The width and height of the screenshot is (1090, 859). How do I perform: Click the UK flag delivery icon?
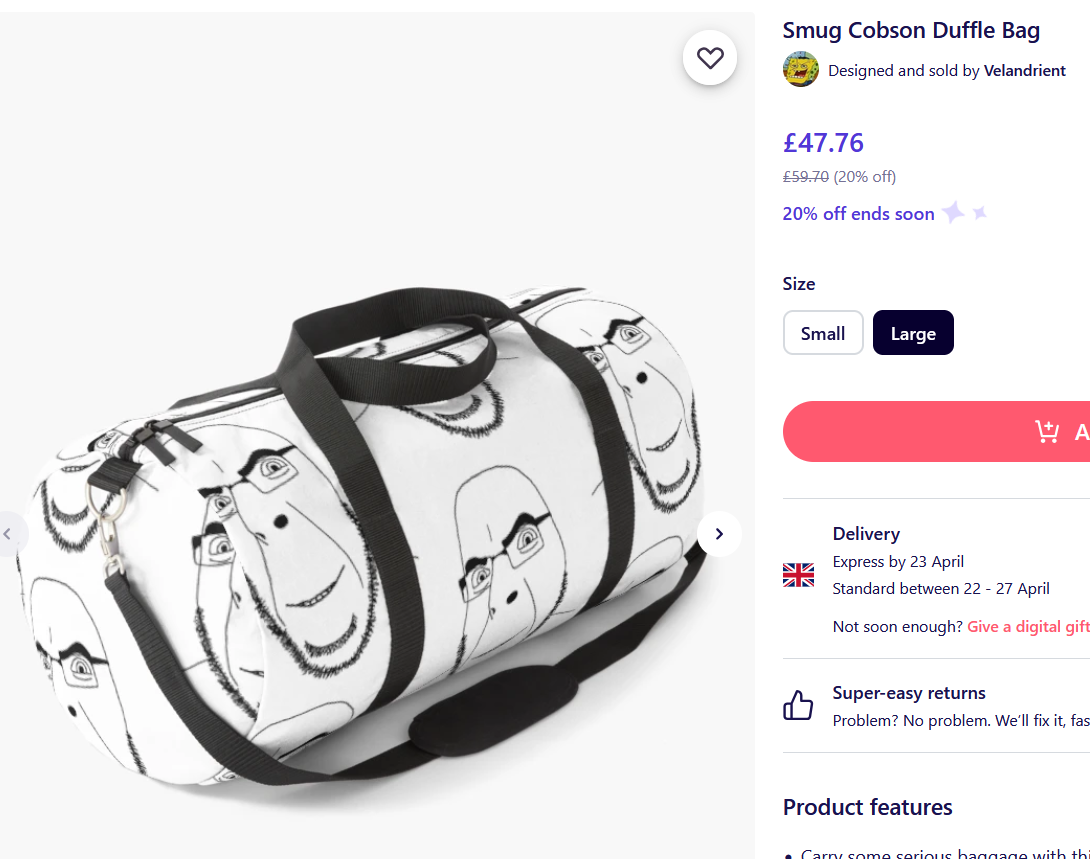798,575
